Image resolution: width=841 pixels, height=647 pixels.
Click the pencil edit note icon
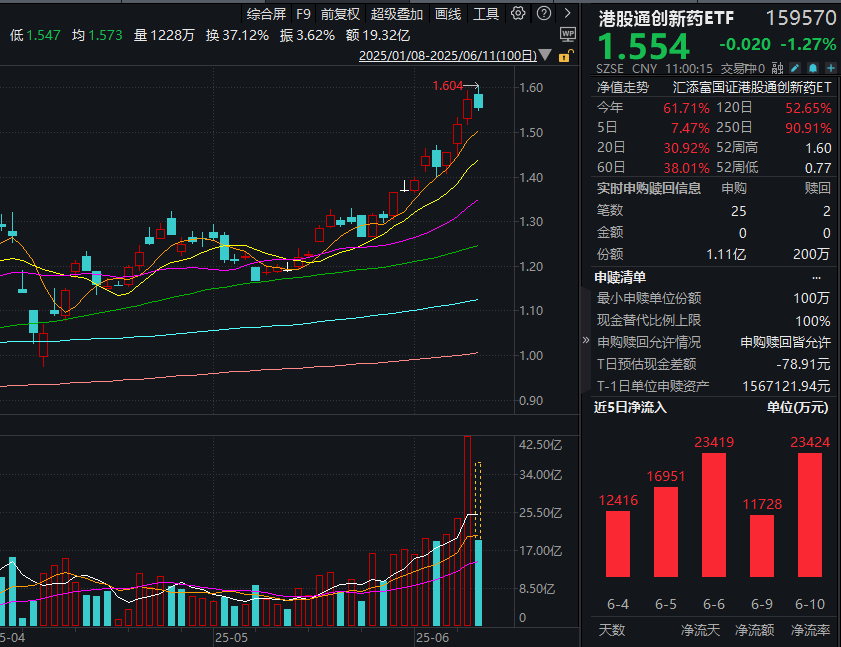point(795,68)
